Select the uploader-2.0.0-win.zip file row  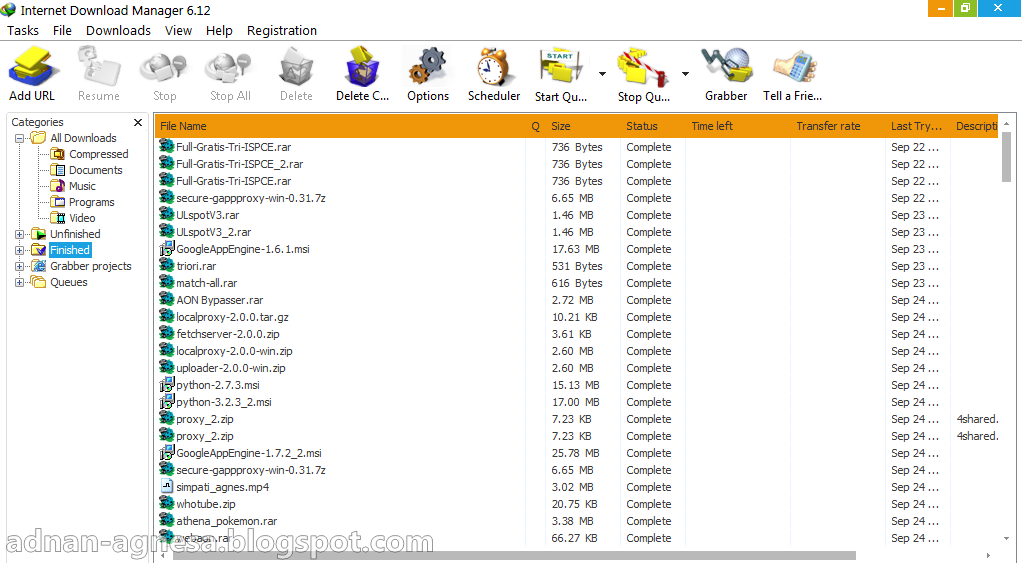tap(576, 368)
